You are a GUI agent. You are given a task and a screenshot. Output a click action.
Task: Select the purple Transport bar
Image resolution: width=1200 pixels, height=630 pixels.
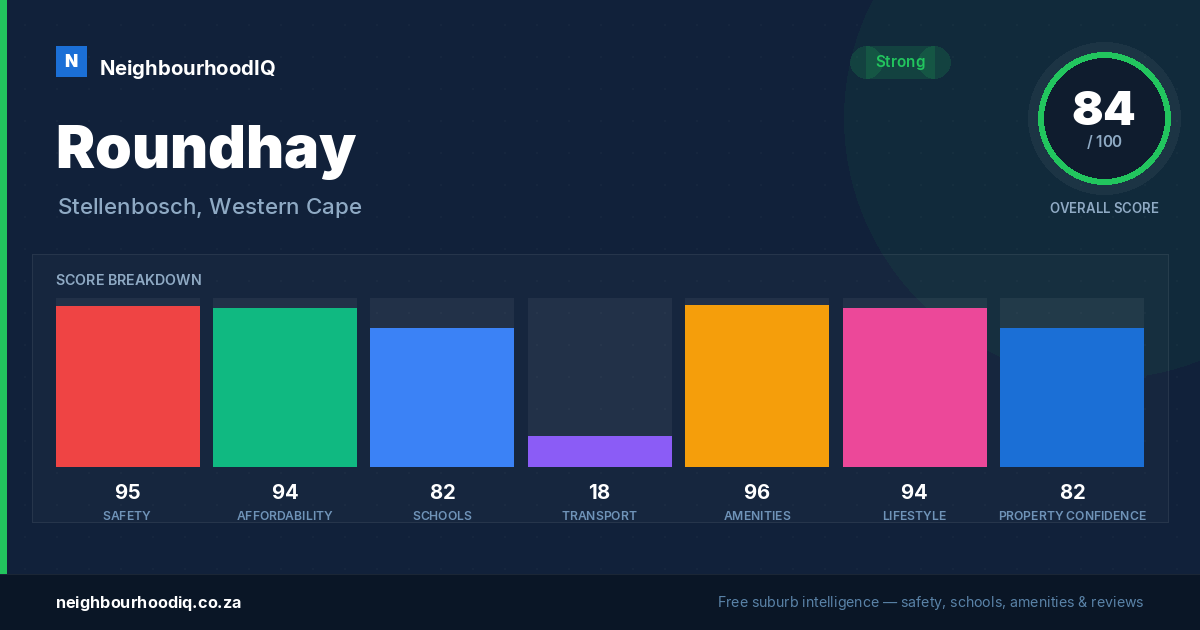[600, 451]
